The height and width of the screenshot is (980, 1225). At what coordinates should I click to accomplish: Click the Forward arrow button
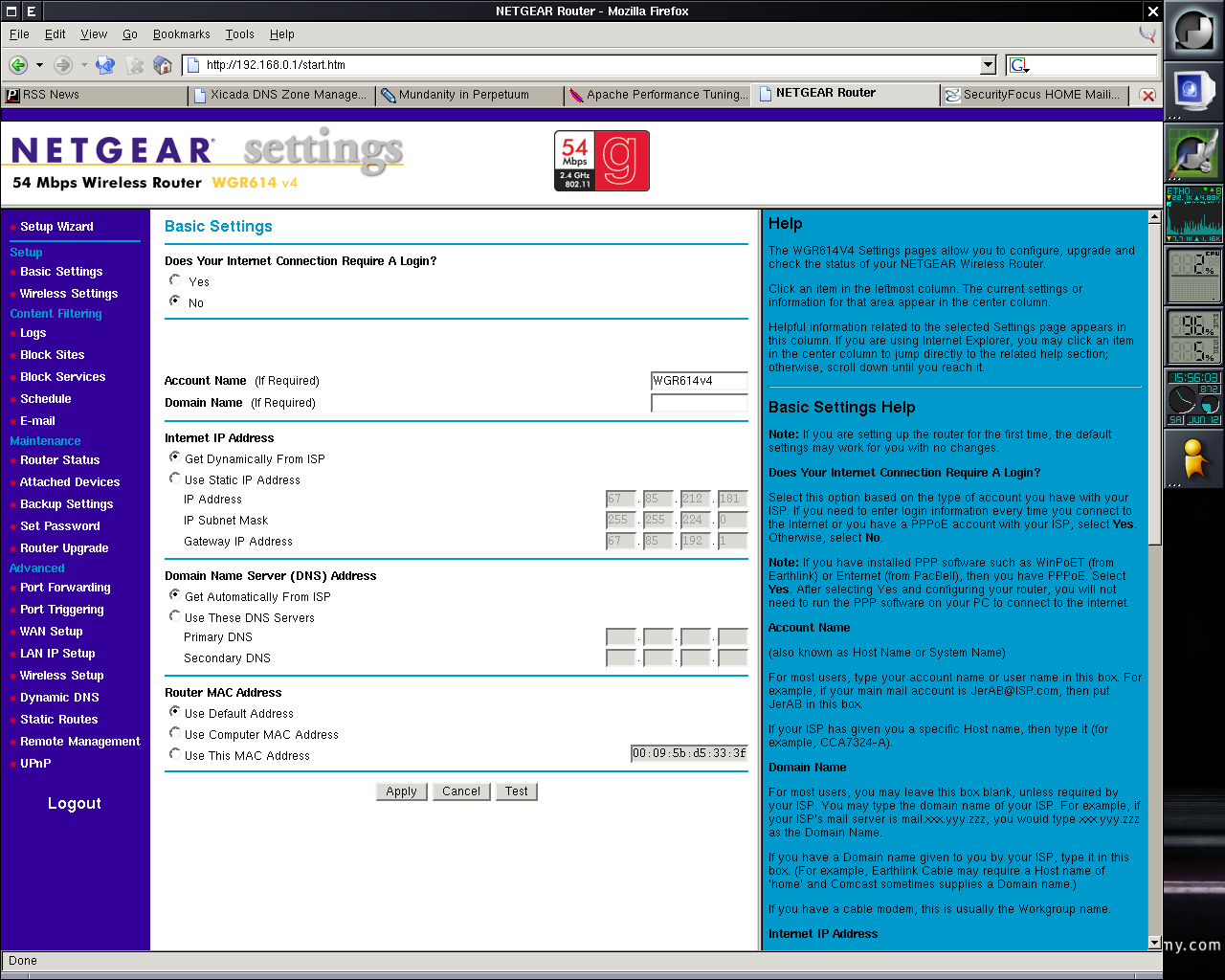coord(63,65)
